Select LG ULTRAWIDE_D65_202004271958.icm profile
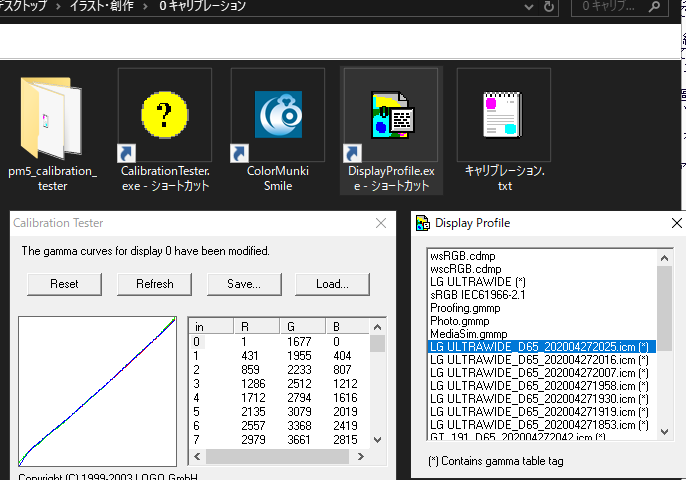The height and width of the screenshot is (480, 686). point(542,386)
